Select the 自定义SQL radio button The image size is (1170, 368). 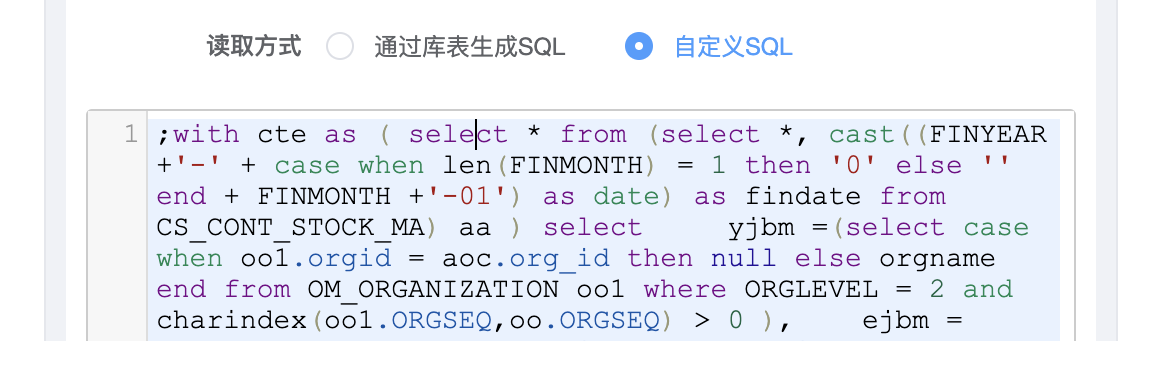click(x=639, y=47)
